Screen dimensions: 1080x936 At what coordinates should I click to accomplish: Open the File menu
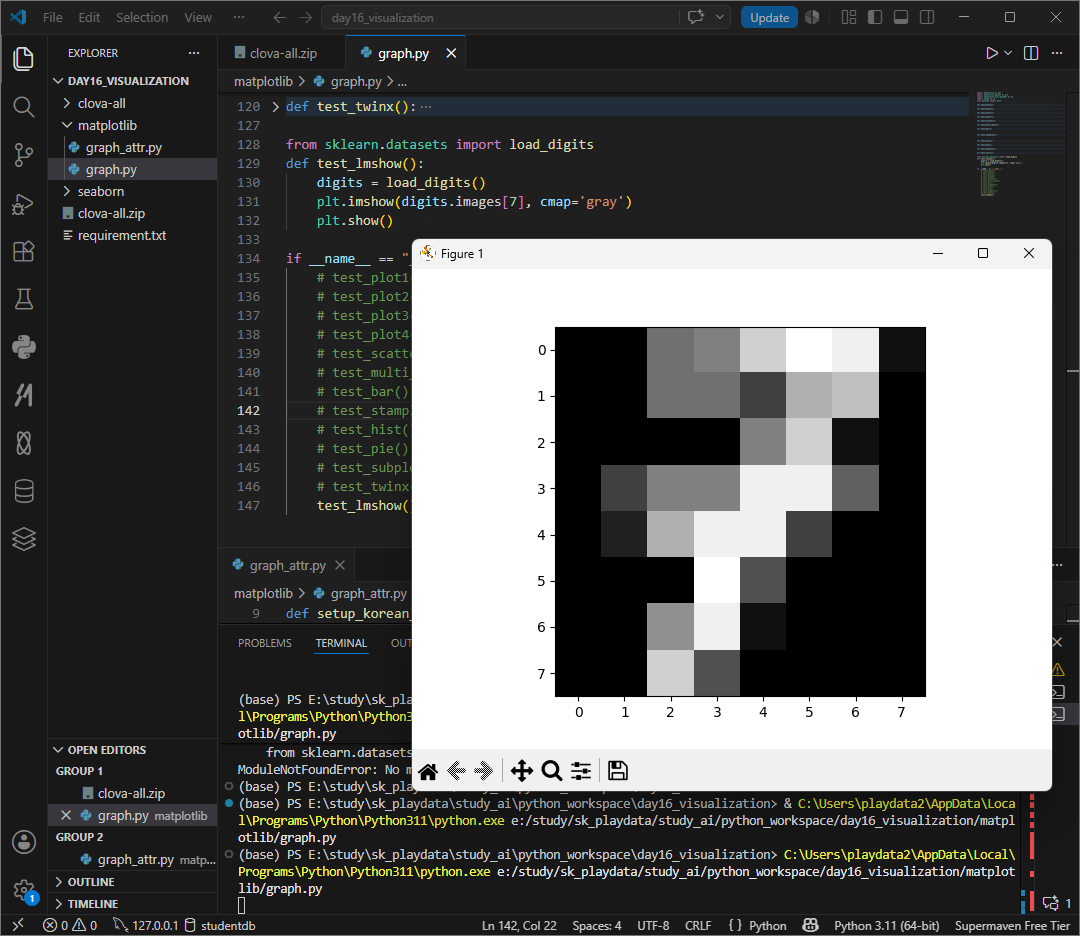(52, 17)
